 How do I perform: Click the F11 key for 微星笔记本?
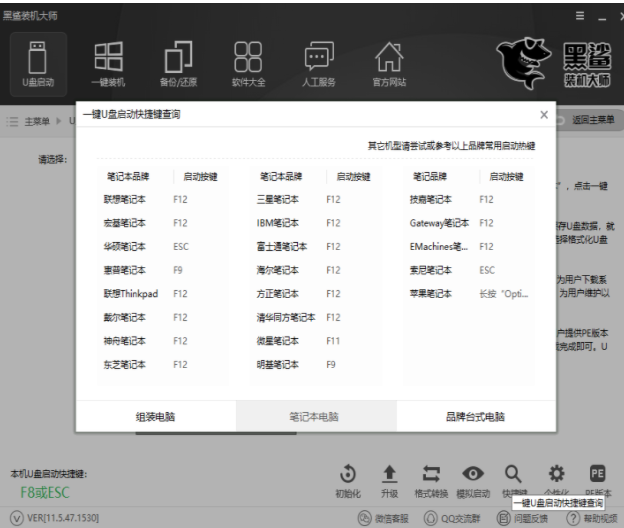coord(333,341)
